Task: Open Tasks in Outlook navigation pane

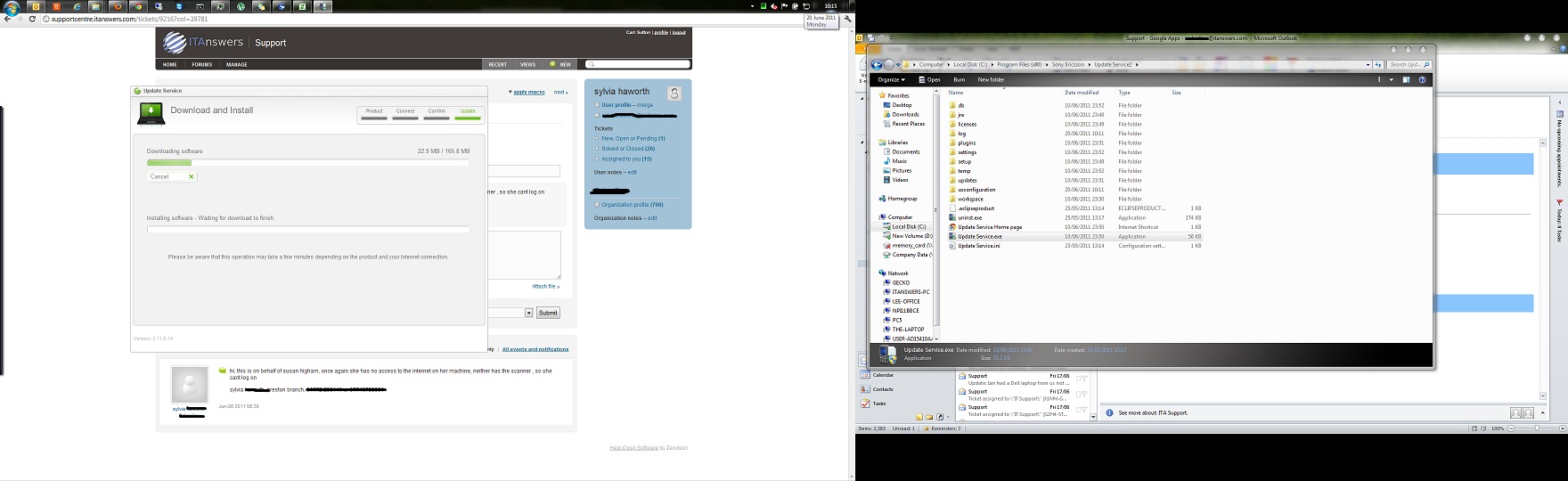Action: [878, 404]
